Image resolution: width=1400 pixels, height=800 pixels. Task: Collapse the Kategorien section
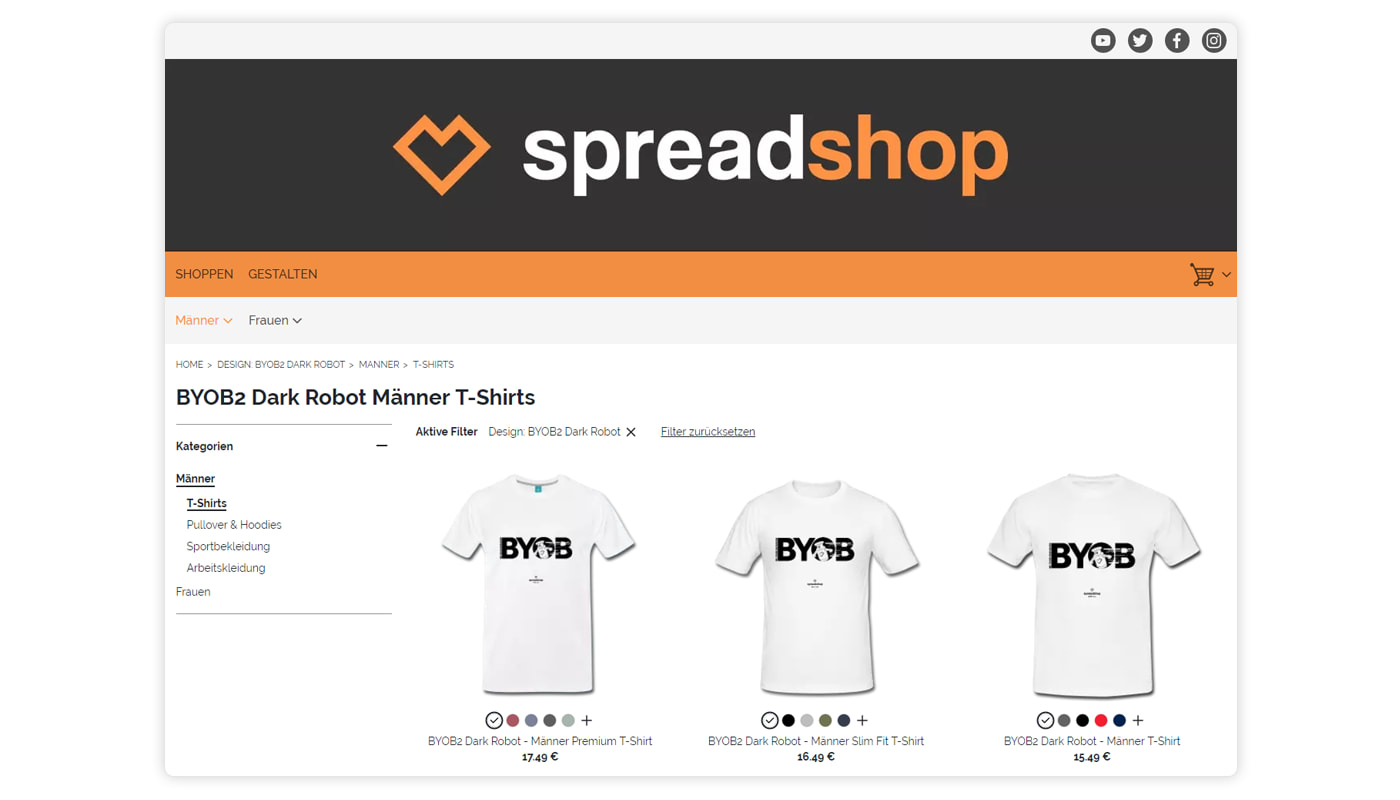(381, 446)
